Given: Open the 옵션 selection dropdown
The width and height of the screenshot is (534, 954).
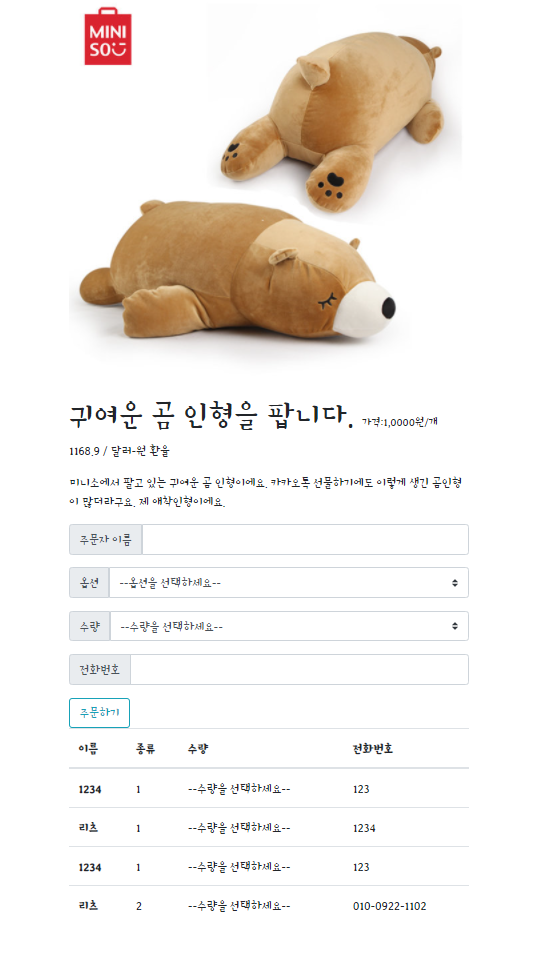Looking at the screenshot, I should [x=289, y=583].
